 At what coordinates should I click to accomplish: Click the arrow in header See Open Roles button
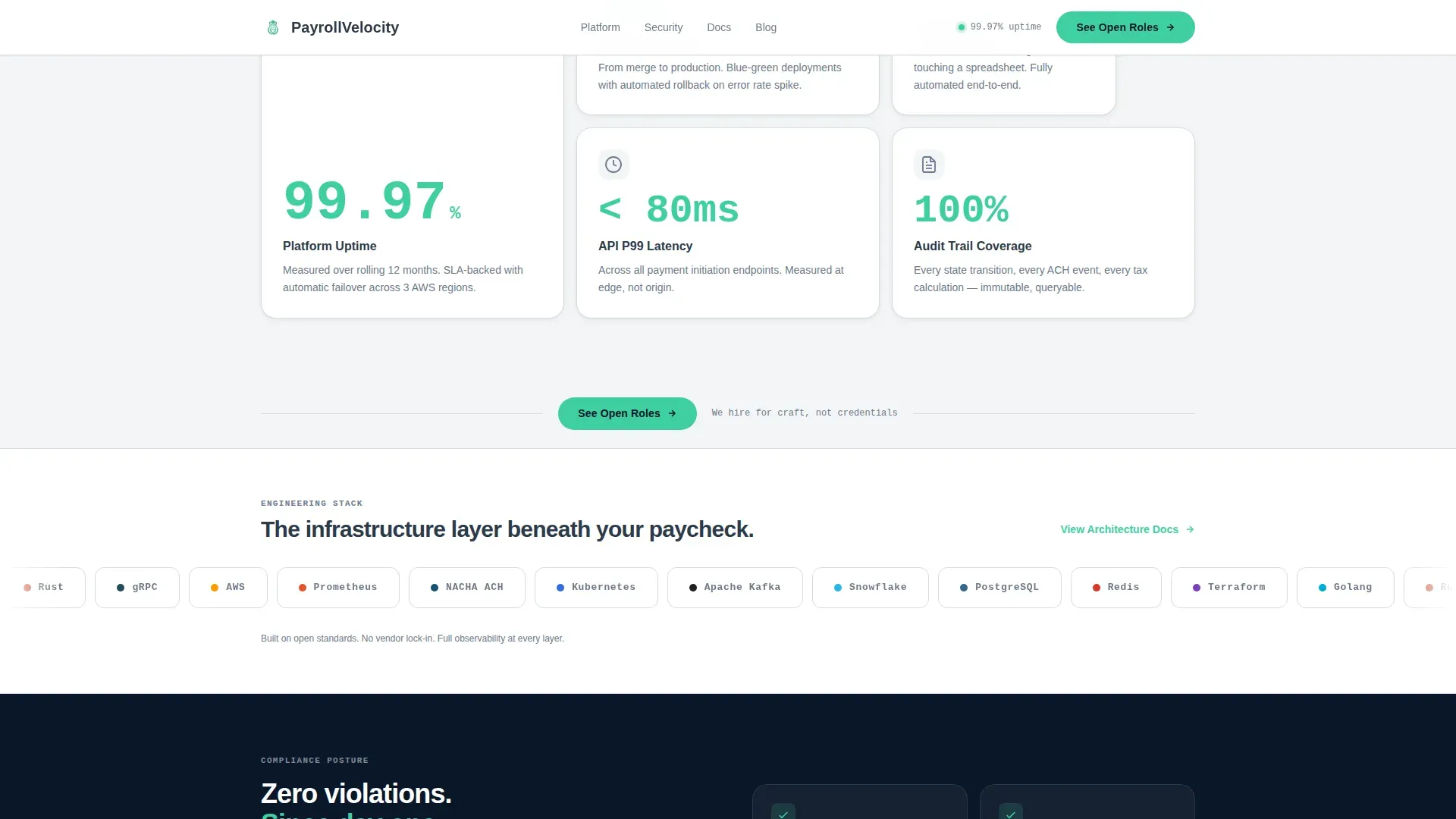(1170, 27)
